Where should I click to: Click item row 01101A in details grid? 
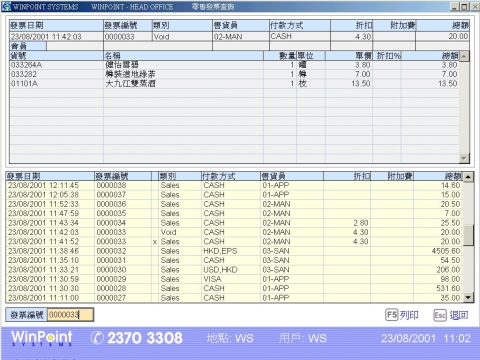[x=234, y=84]
